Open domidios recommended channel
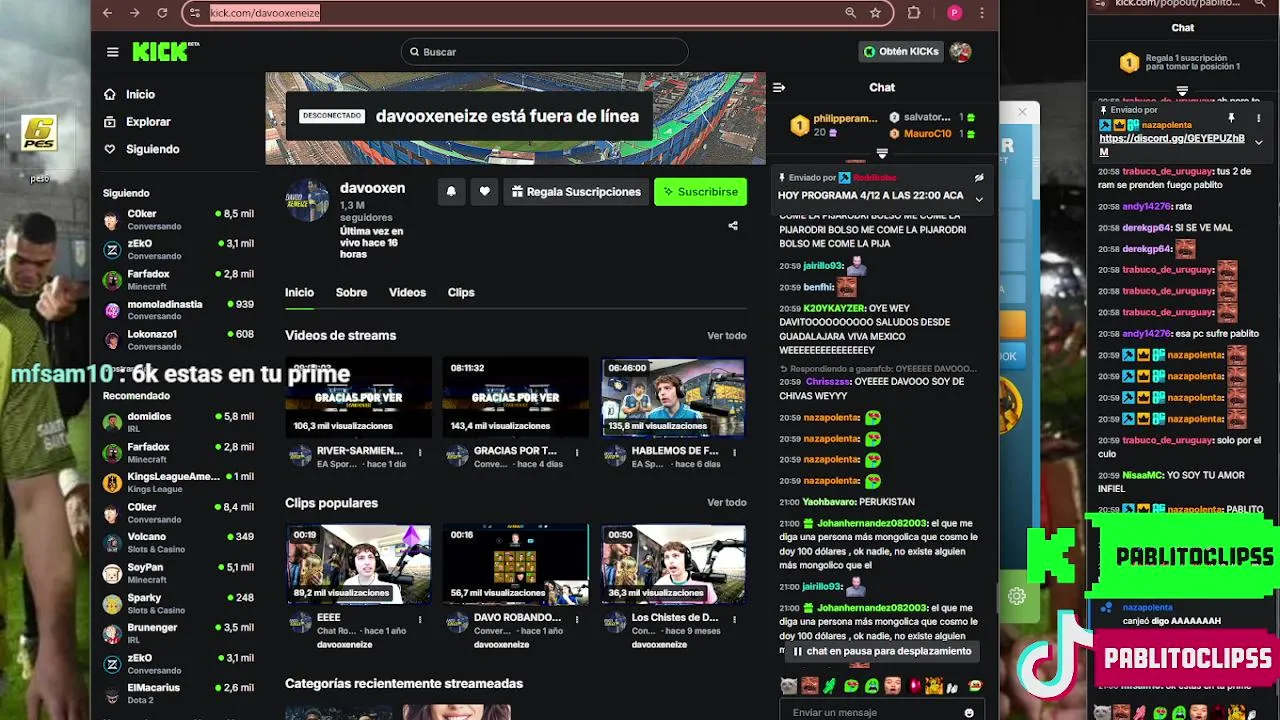Screen dimensions: 1280x720 pyautogui.click(x=179, y=421)
